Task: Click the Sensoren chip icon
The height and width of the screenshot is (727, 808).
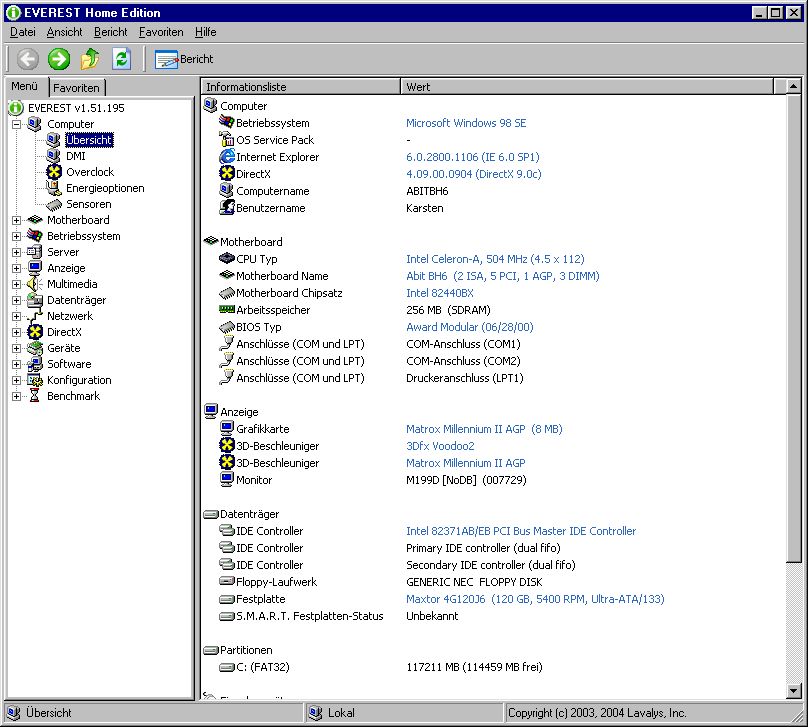Action: point(54,204)
